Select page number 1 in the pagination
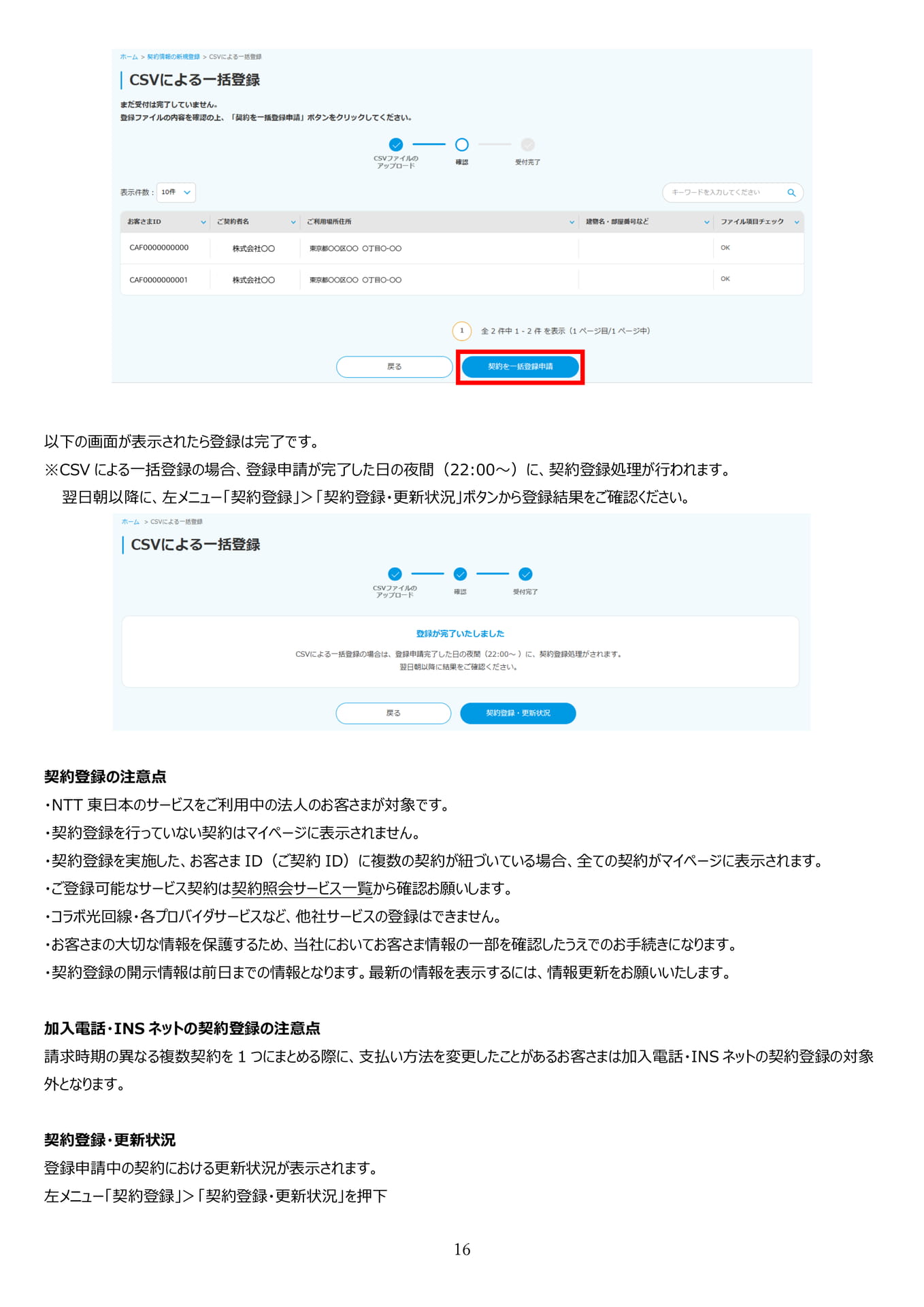Viewport: 924px width, 1307px height. pos(462,331)
